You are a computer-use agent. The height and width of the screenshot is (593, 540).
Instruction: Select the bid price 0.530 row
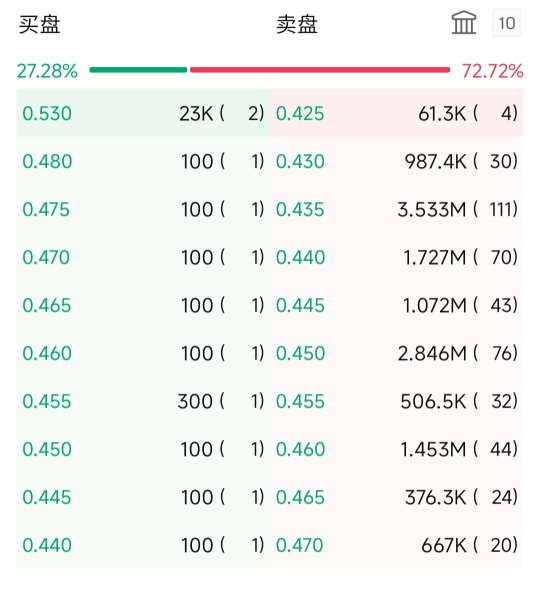143,113
